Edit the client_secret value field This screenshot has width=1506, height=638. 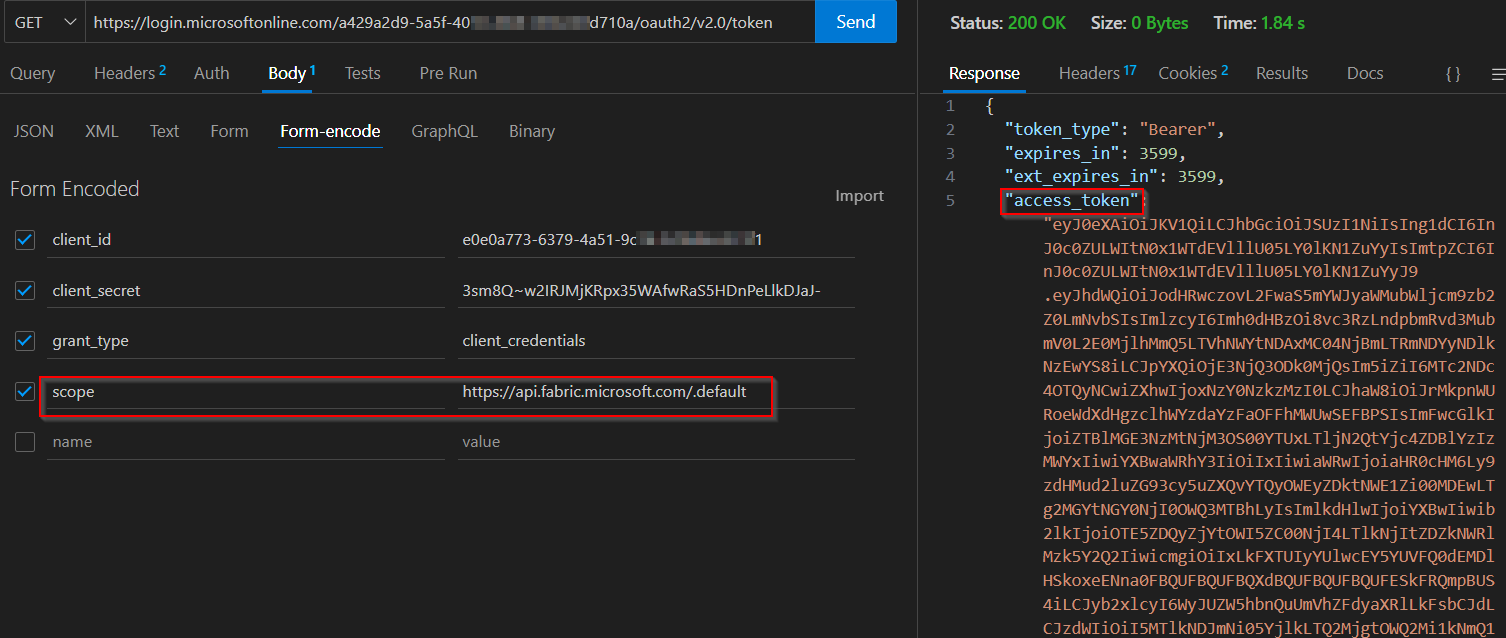click(x=656, y=291)
